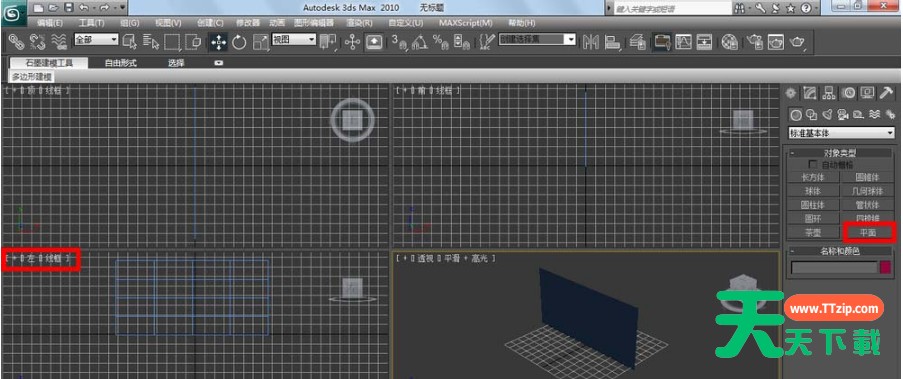Click the Align tool icon
Screen dimensions: 903x379
coord(612,41)
